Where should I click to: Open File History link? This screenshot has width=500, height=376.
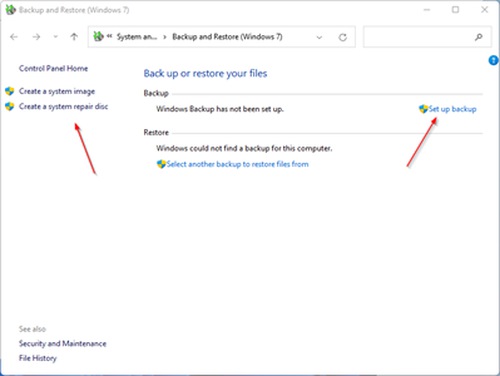[38, 358]
